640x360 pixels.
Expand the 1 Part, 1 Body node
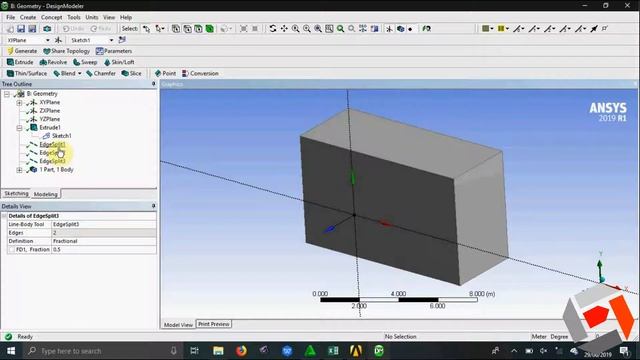pos(19,170)
